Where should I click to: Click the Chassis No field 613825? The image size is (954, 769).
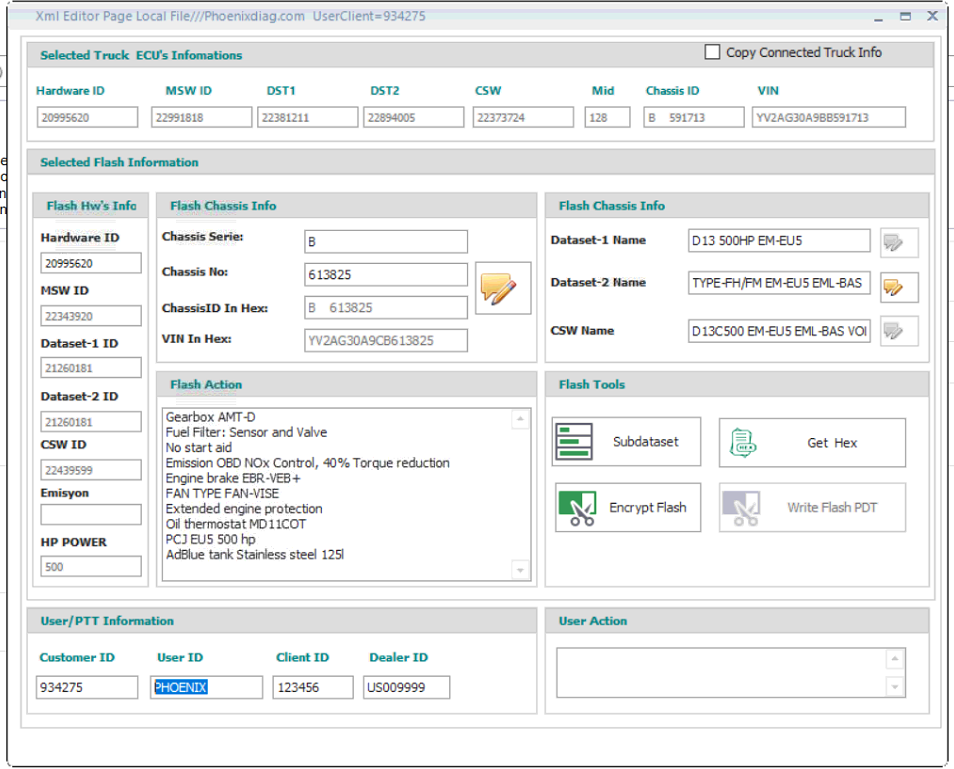386,274
